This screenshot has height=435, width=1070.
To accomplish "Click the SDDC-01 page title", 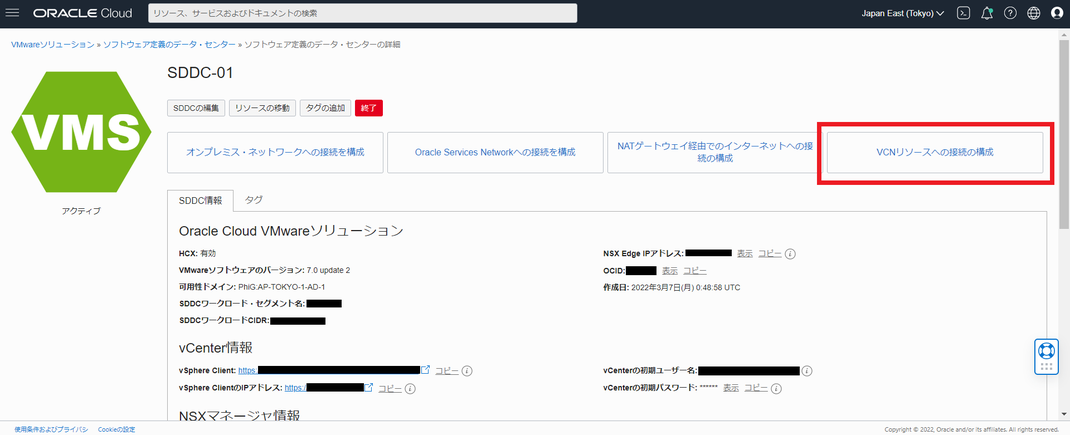I will click(x=200, y=73).
